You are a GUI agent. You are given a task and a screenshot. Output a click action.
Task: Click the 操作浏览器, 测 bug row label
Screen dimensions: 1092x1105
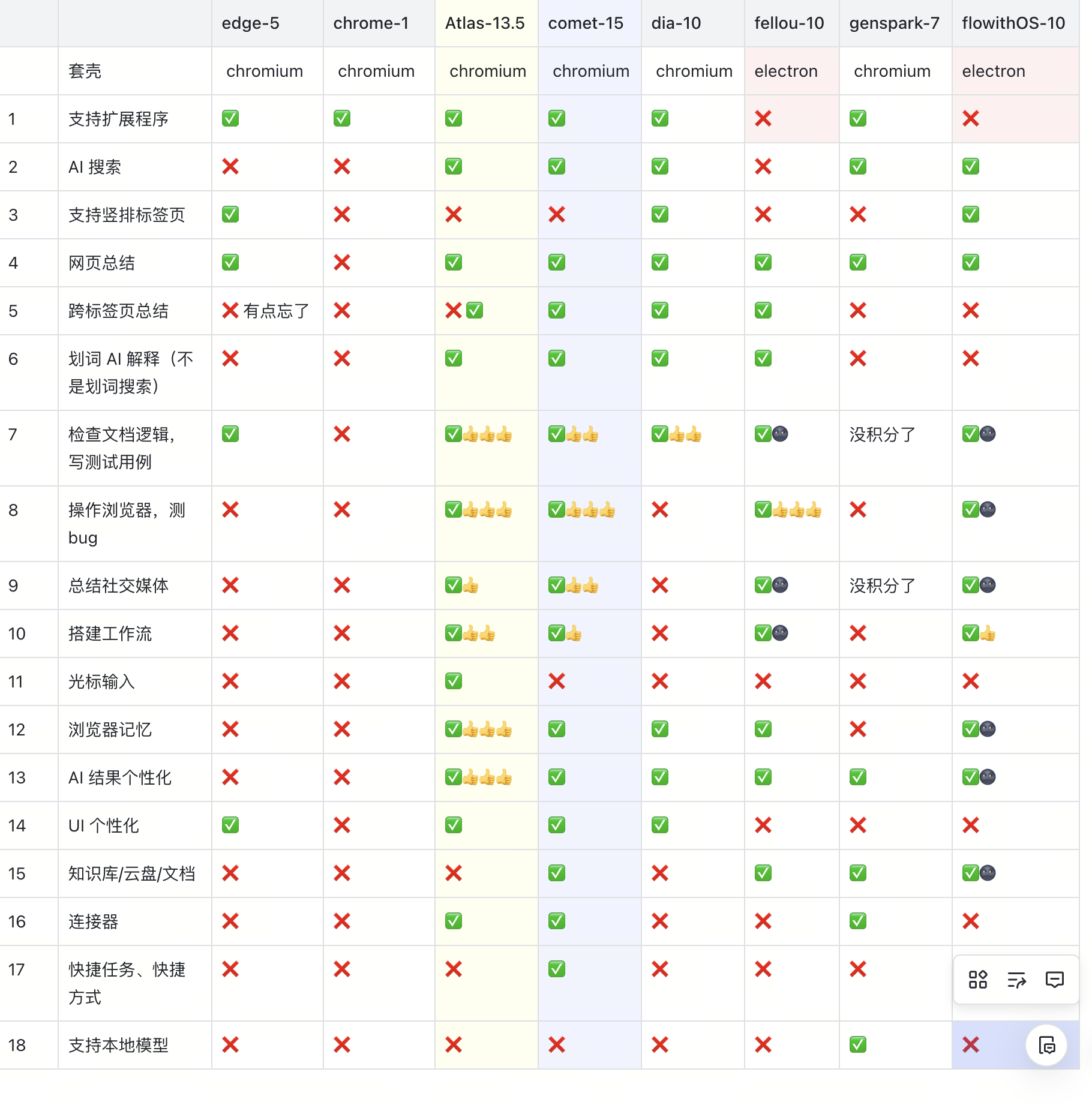pyautogui.click(x=127, y=524)
